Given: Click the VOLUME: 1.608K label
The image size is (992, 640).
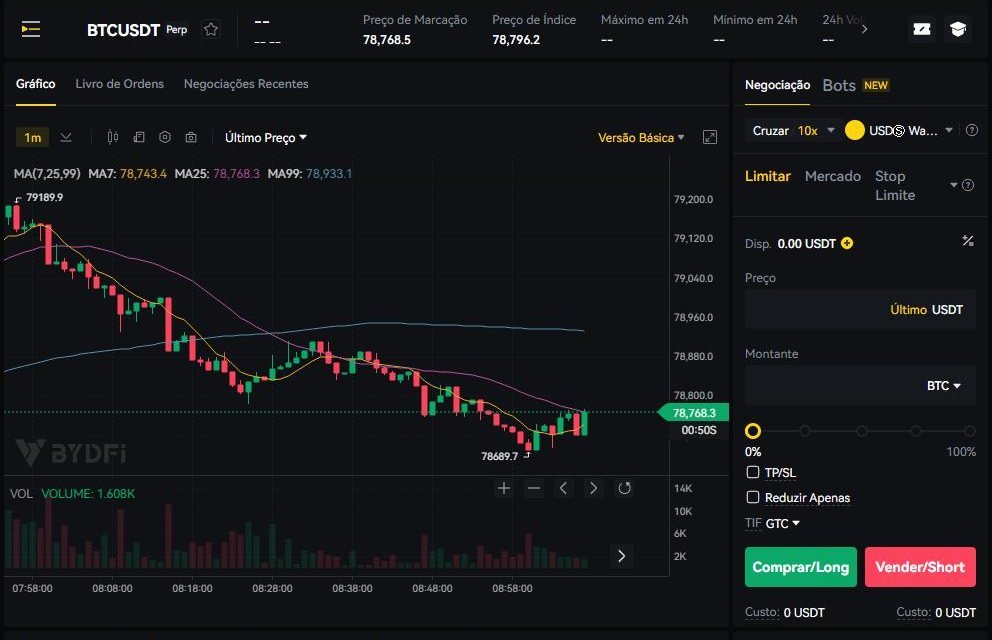Looking at the screenshot, I should point(88,493).
